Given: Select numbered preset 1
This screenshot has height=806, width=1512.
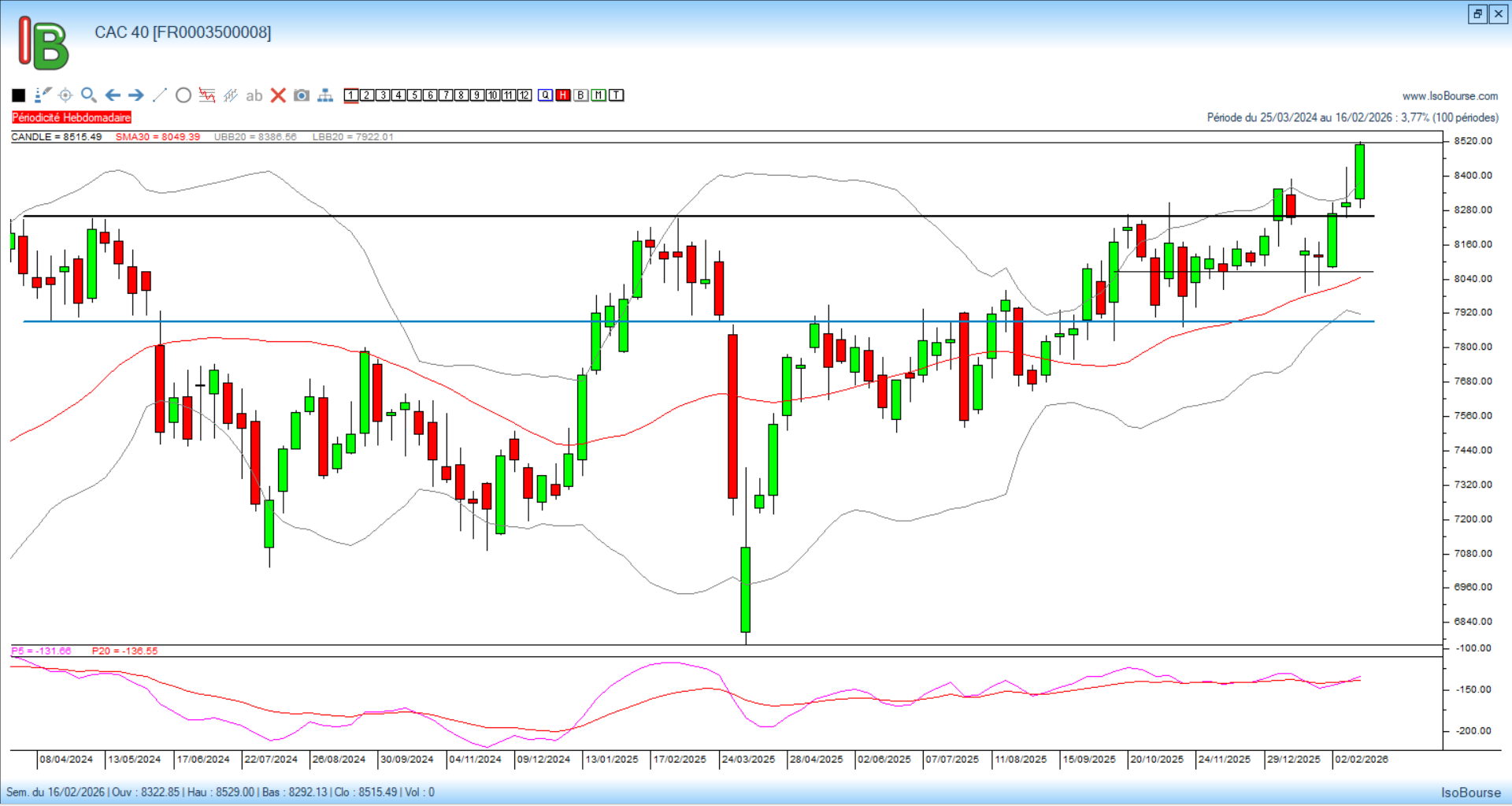Looking at the screenshot, I should (x=351, y=95).
